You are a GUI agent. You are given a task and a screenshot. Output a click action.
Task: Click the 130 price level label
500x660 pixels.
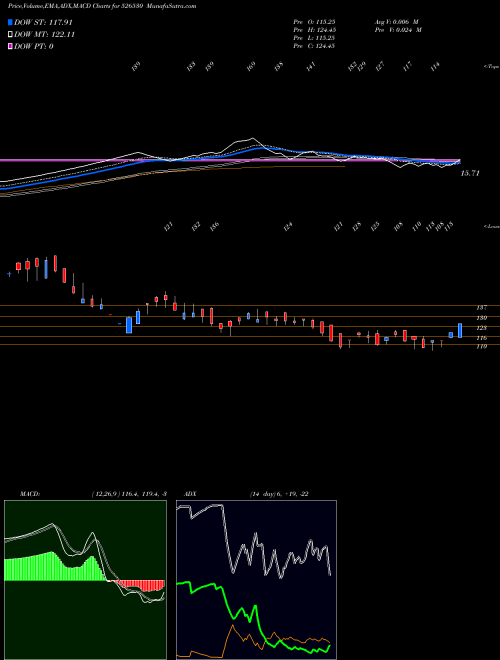click(x=482, y=318)
